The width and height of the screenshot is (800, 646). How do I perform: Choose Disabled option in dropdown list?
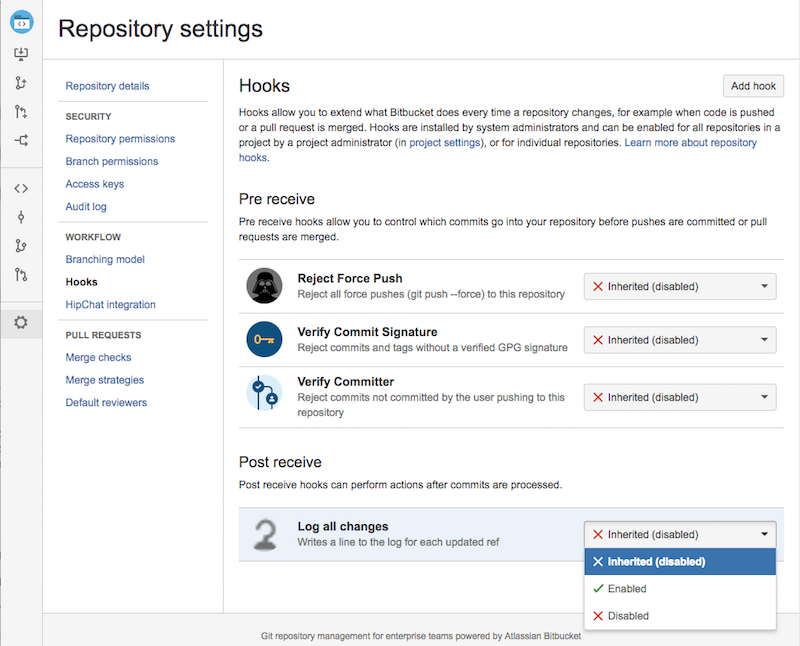680,616
